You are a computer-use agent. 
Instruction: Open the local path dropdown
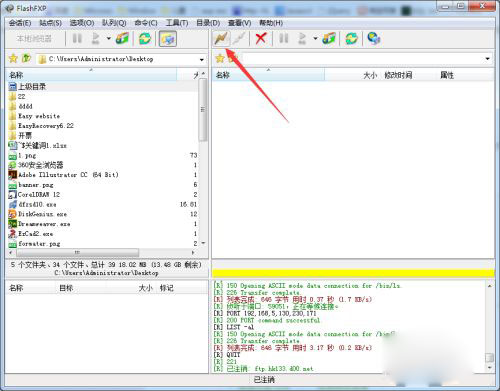point(201,60)
